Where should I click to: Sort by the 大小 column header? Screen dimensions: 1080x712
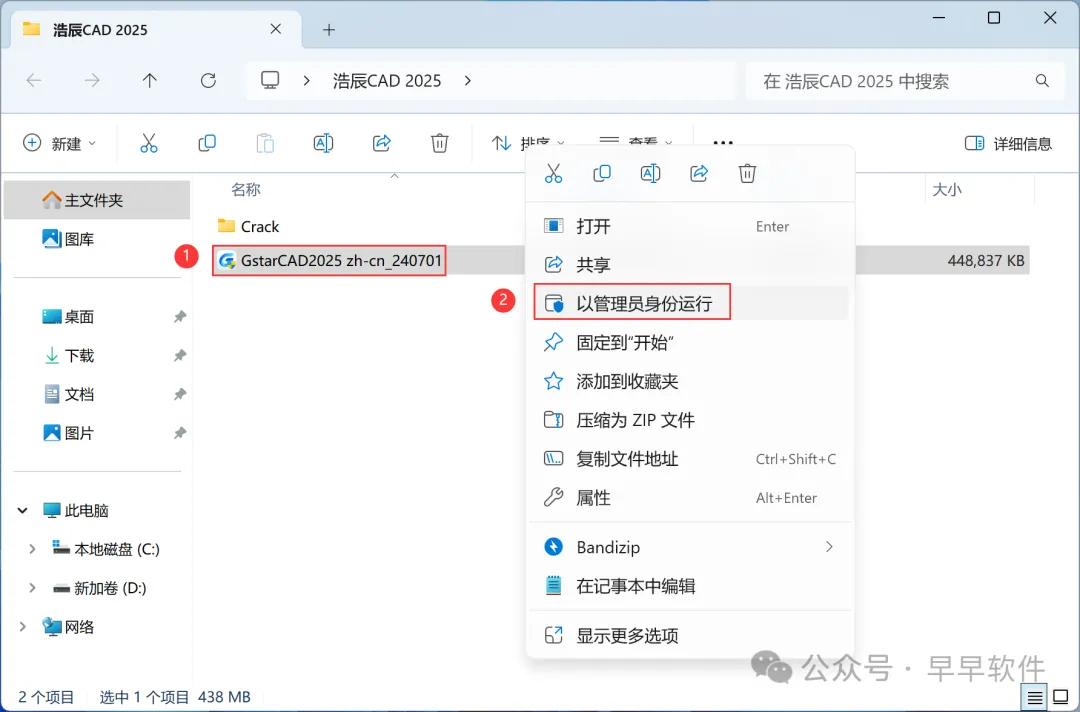coord(947,189)
